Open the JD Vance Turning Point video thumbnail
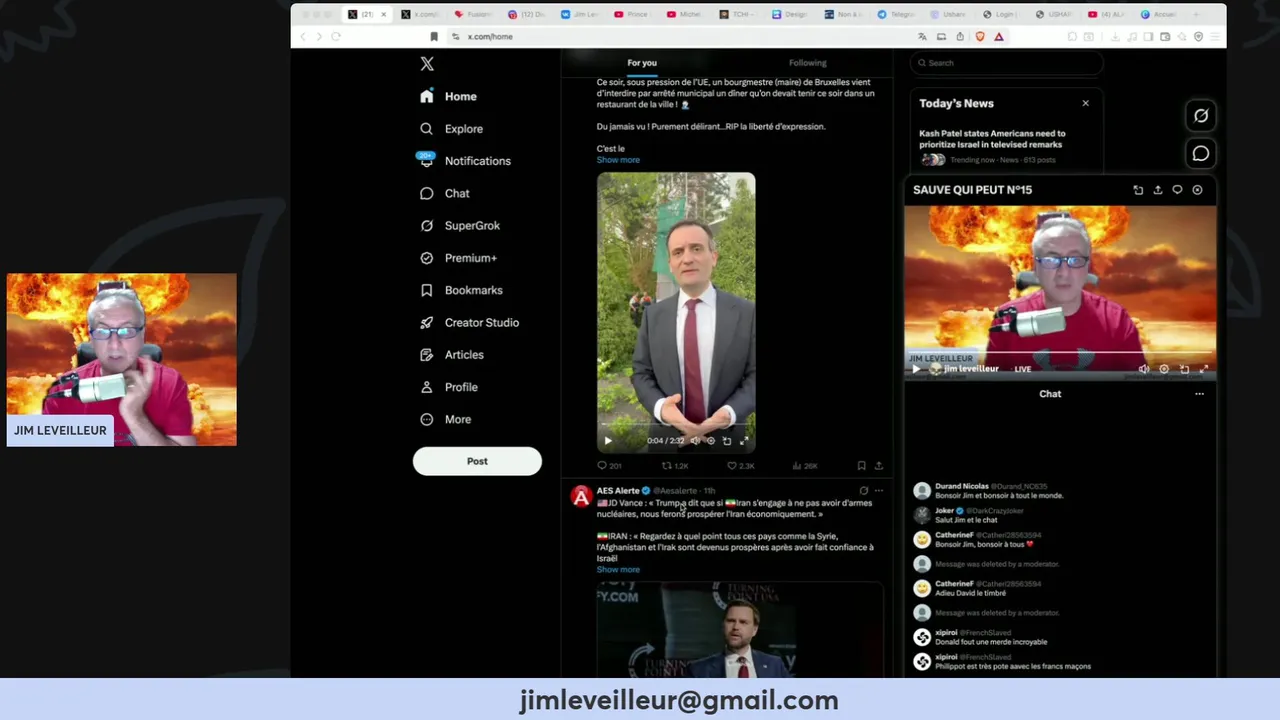The height and width of the screenshot is (720, 1280). (740, 630)
